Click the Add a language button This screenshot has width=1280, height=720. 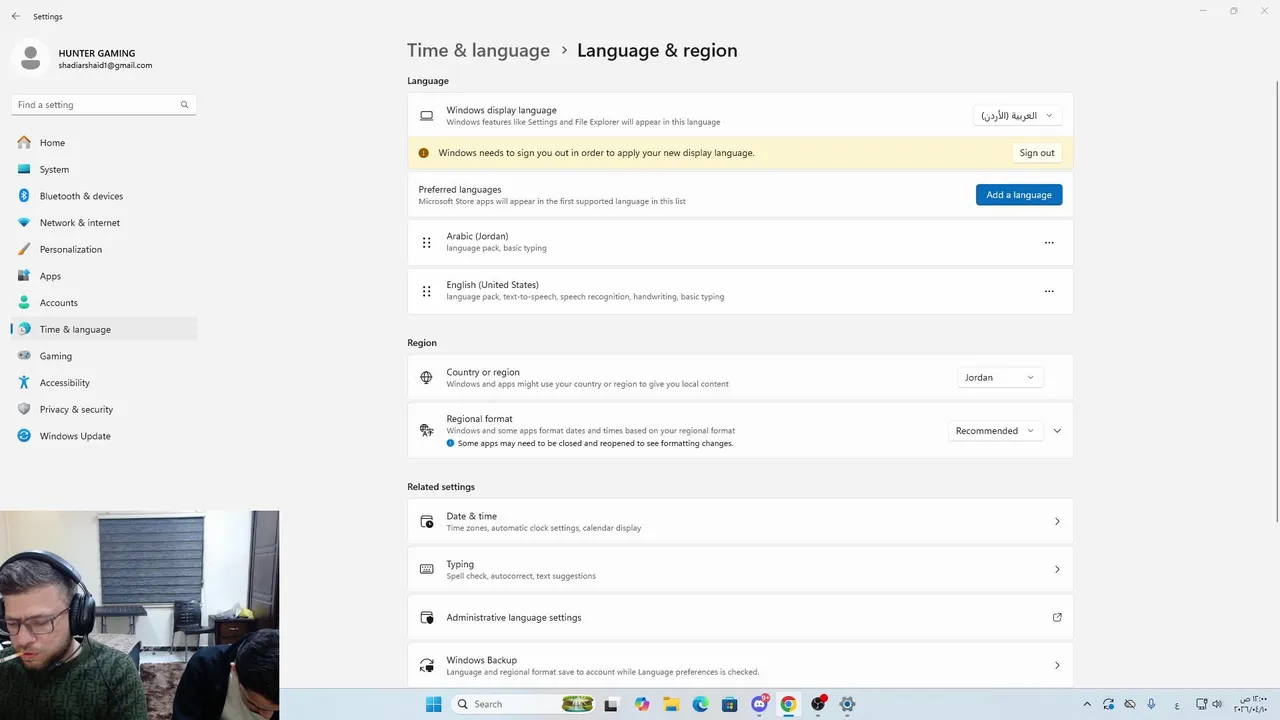tap(1019, 195)
